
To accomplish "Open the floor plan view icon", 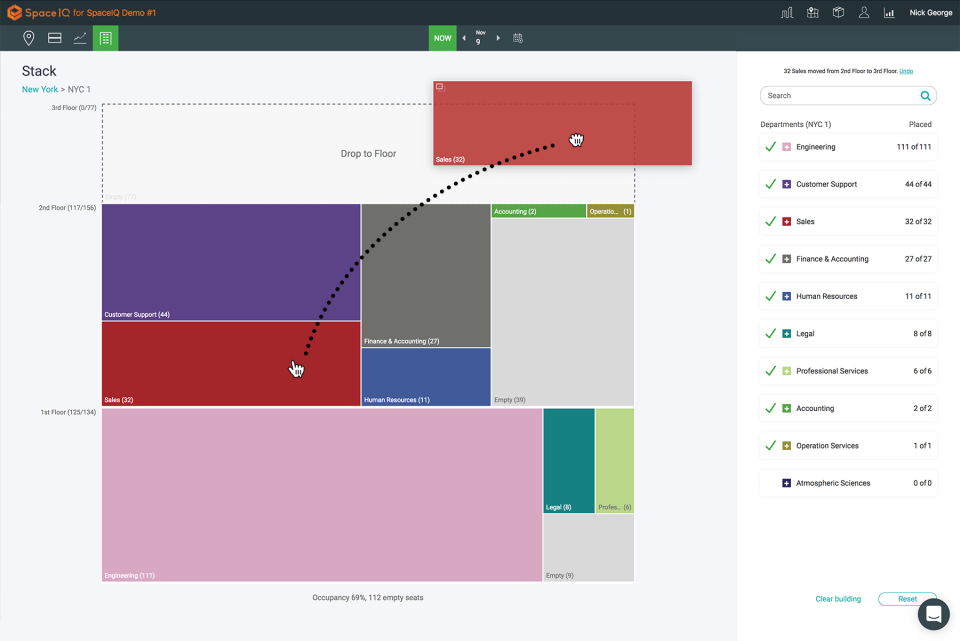I will pyautogui.click(x=54, y=38).
